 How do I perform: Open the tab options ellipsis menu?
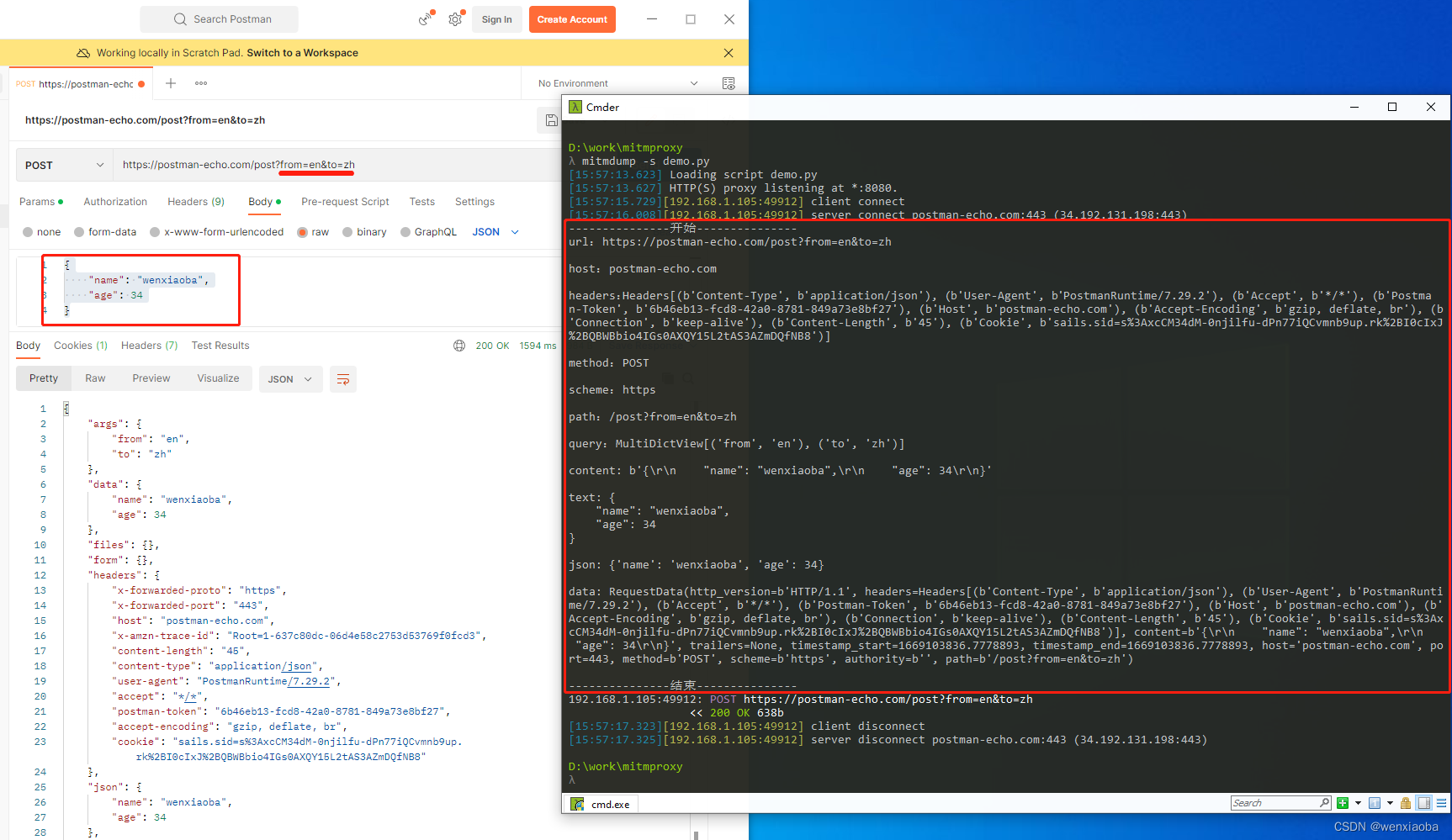pyautogui.click(x=201, y=83)
